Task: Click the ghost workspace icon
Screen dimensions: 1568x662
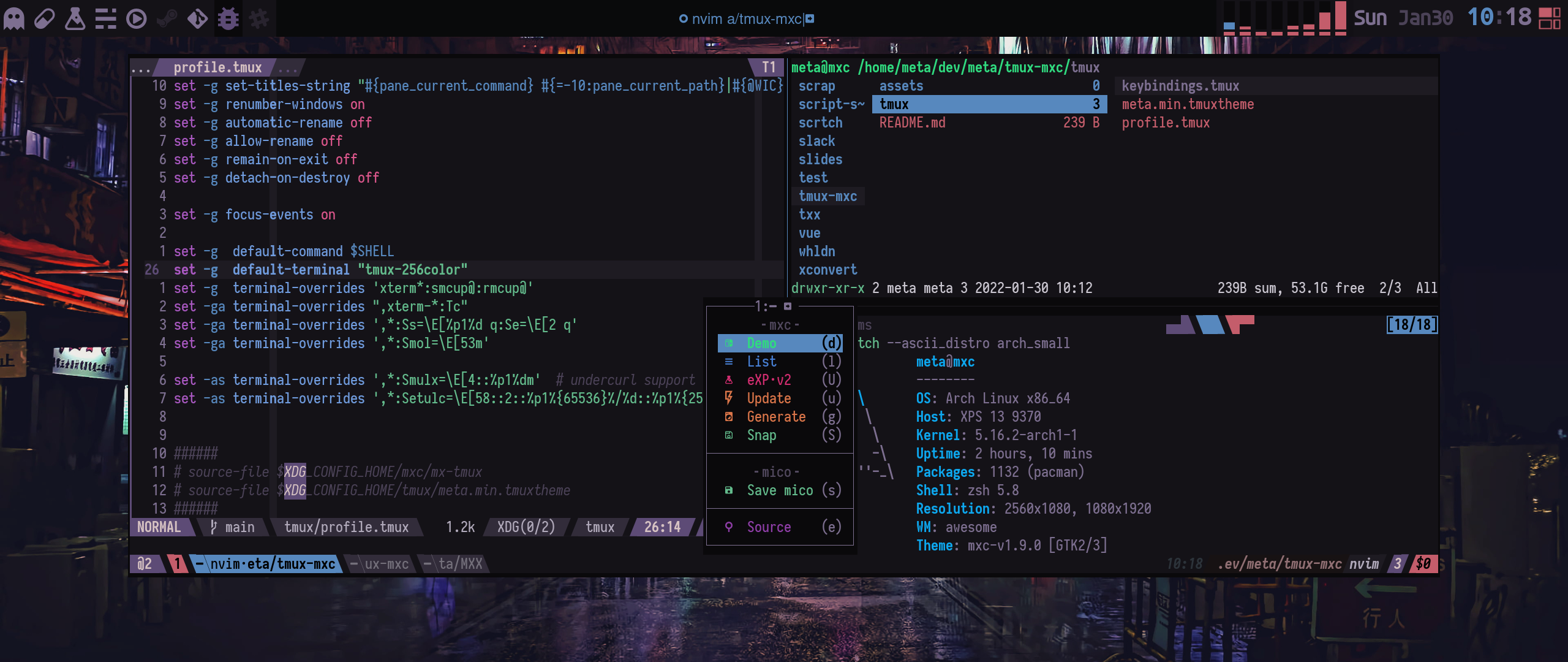Action: point(14,18)
